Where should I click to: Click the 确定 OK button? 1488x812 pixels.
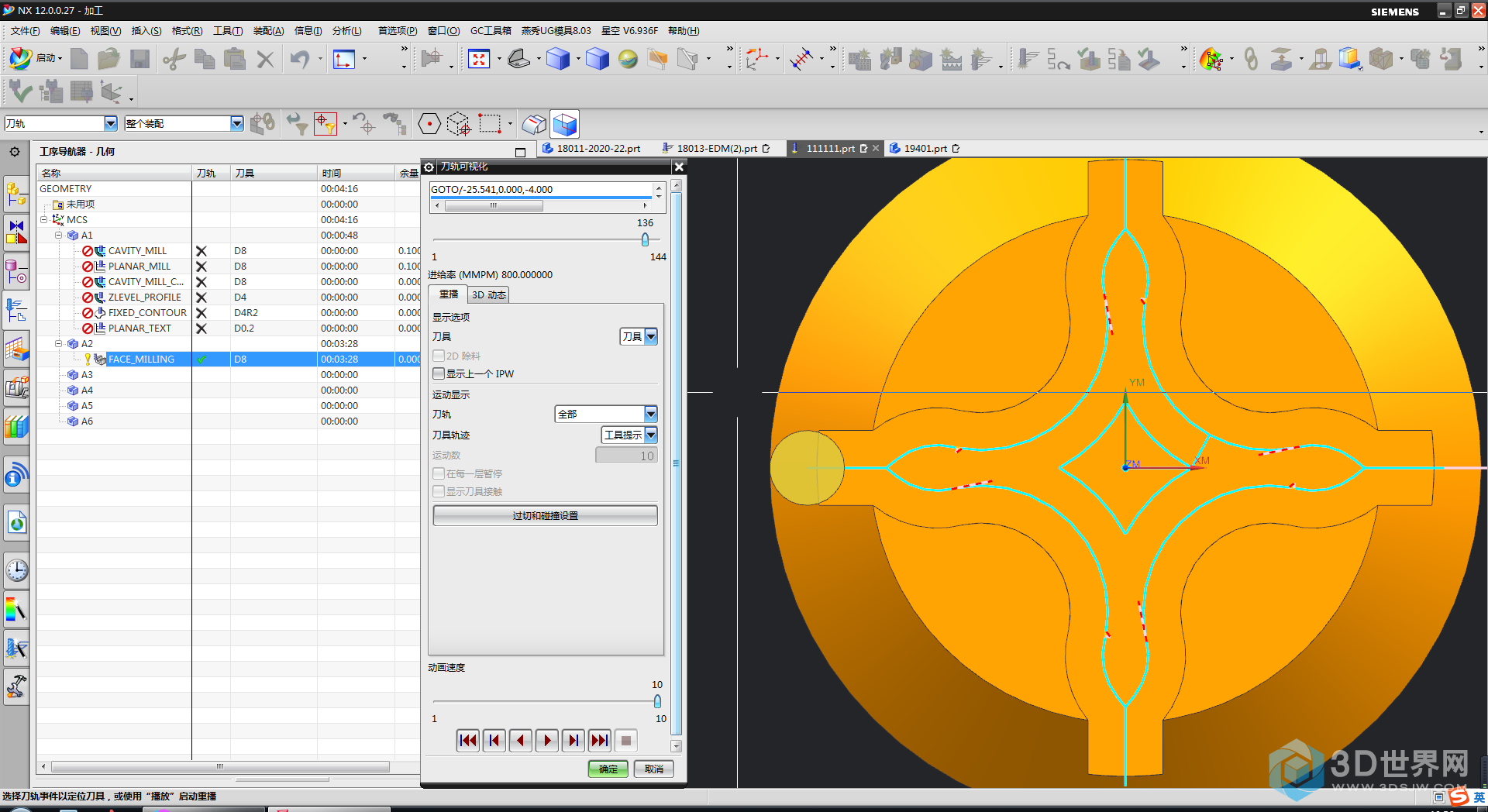[608, 769]
